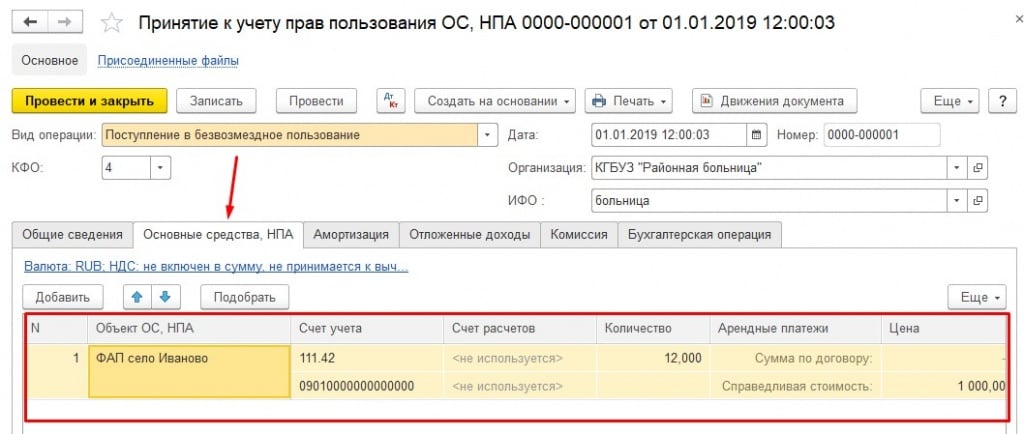Add document to favorites with star icon

[112, 22]
